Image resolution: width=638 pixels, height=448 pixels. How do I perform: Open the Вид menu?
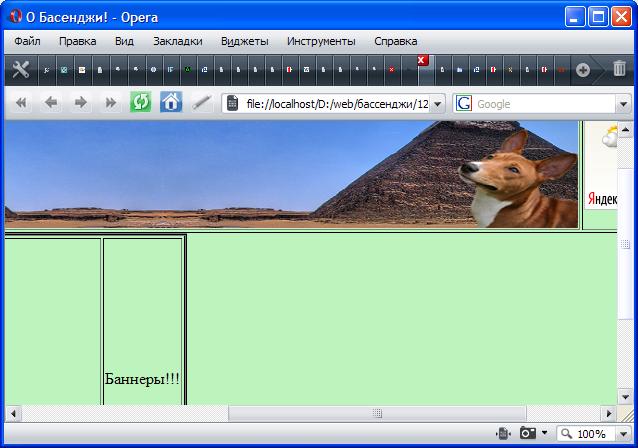pos(124,41)
